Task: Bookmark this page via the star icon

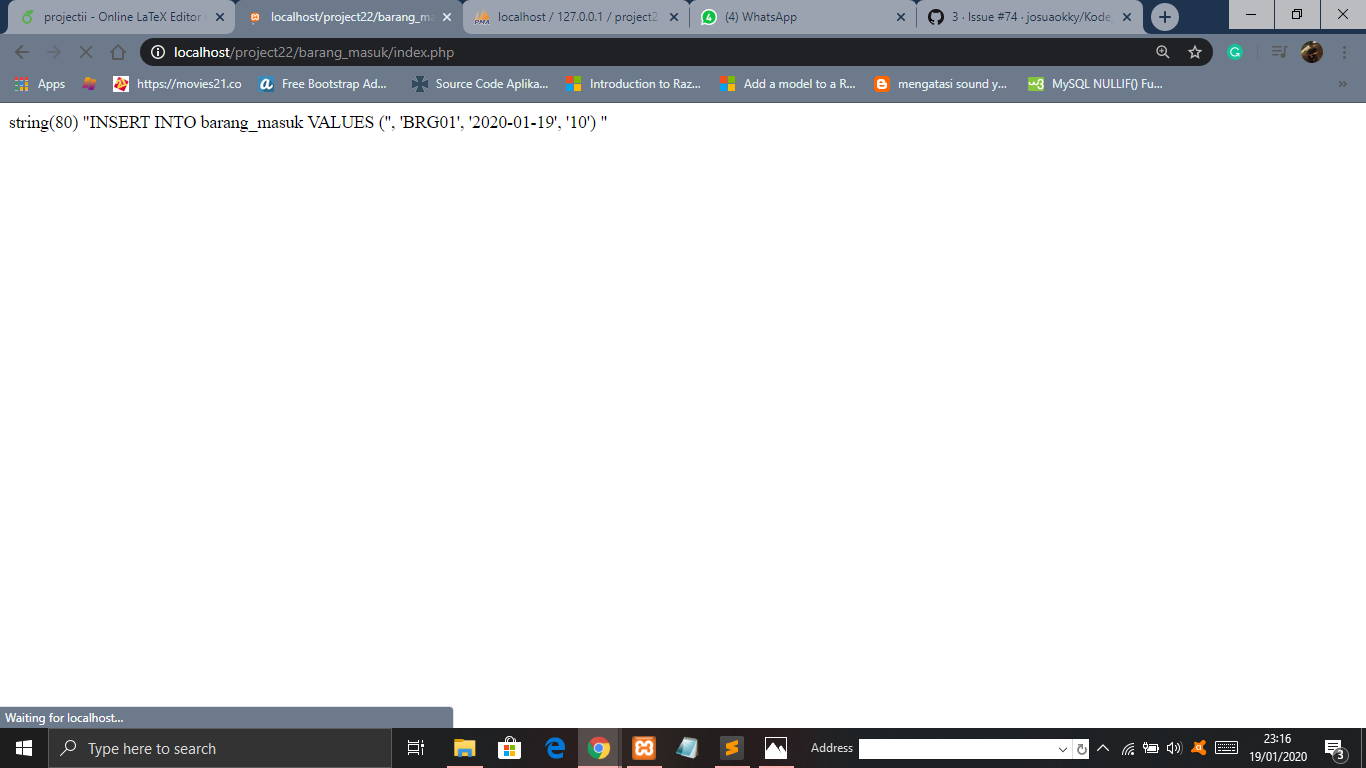Action: [x=1194, y=52]
